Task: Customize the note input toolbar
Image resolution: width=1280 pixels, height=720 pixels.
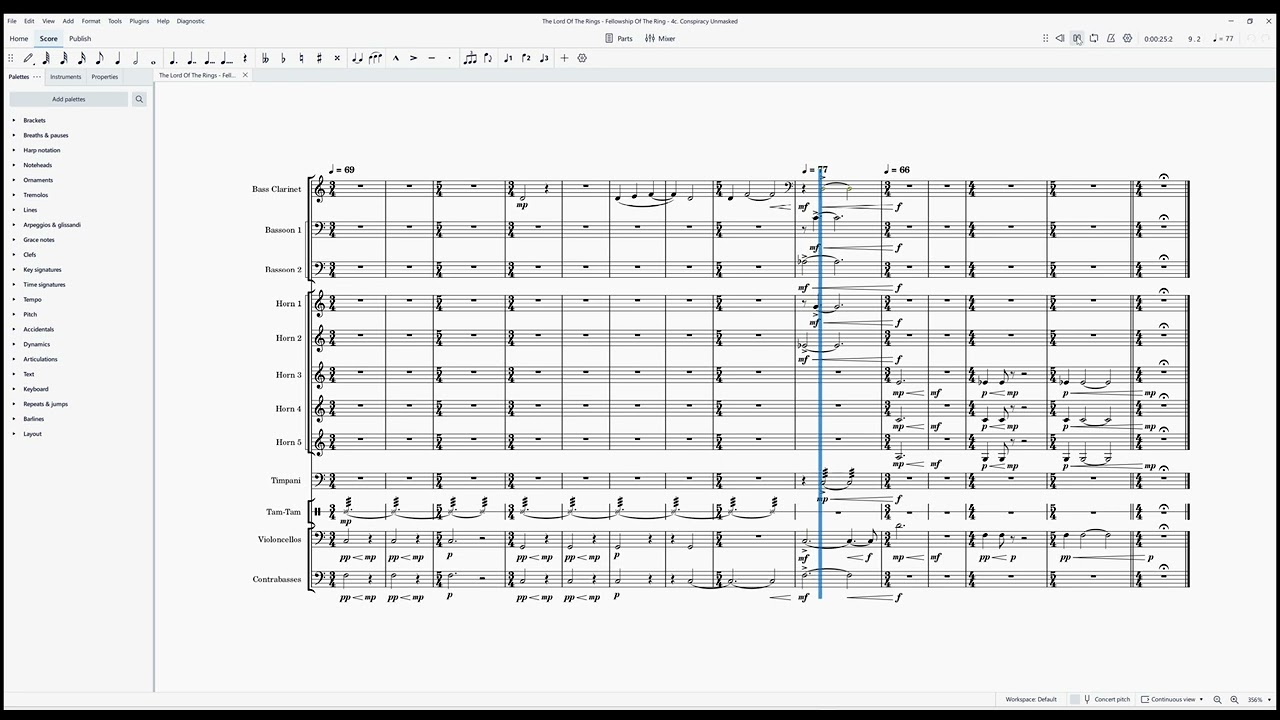Action: click(x=583, y=58)
